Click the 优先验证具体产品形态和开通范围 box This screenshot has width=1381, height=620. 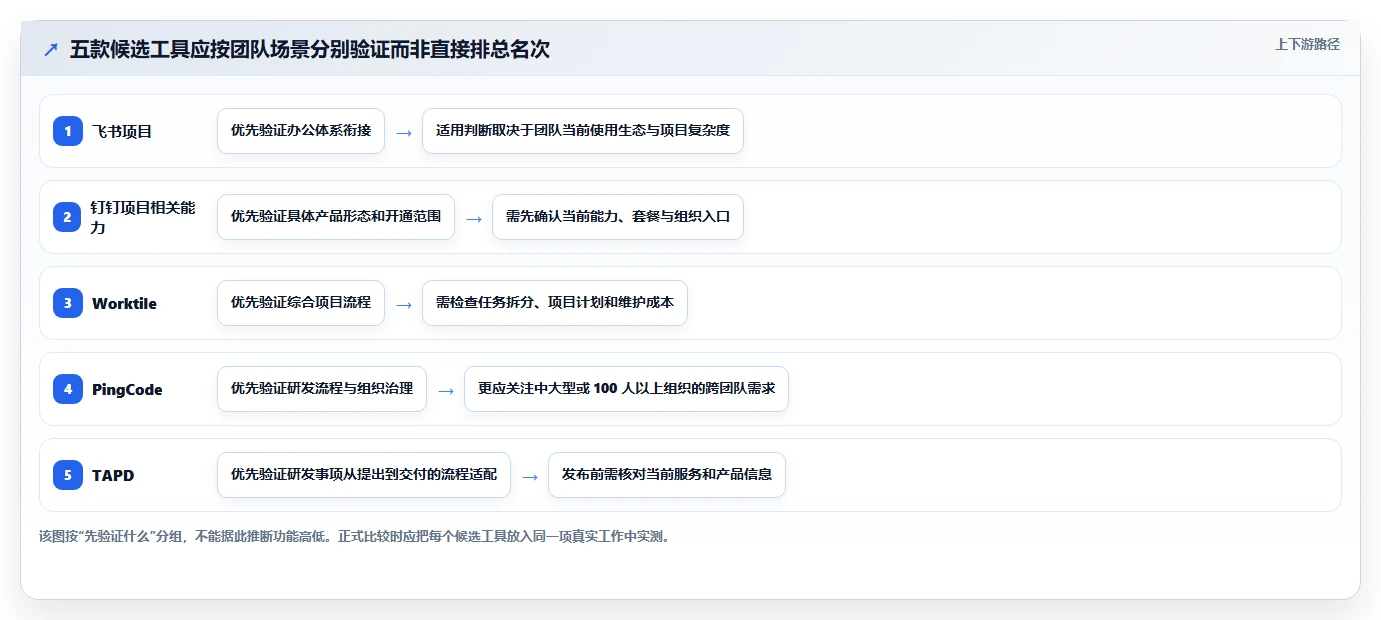[336, 217]
